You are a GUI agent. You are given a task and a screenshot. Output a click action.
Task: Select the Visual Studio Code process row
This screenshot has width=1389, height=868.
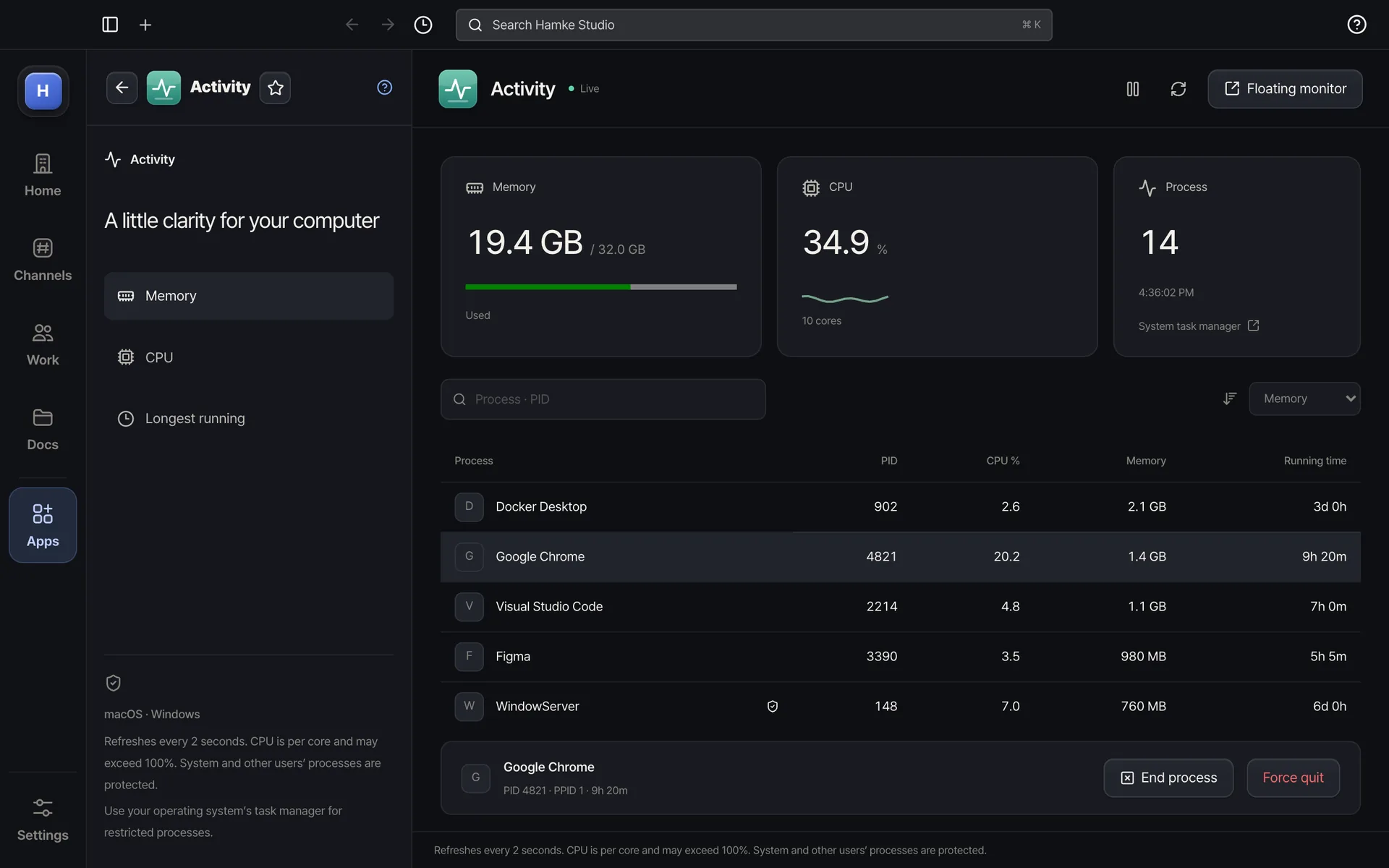click(901, 606)
